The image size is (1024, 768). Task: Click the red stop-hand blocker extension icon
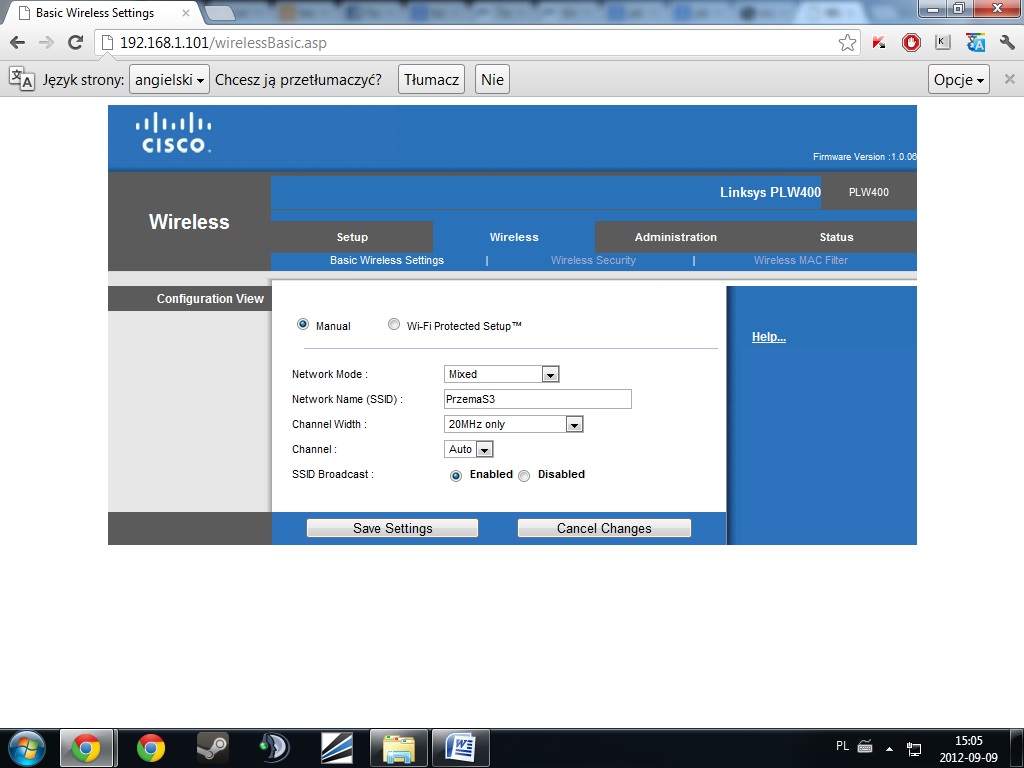click(x=911, y=43)
